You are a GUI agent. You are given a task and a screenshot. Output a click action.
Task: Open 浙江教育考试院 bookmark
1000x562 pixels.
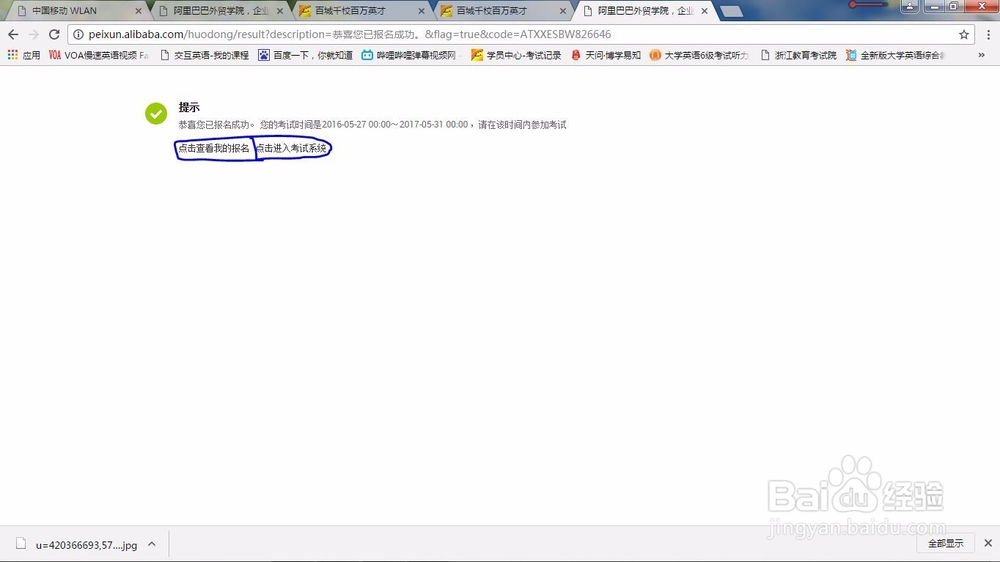pyautogui.click(x=798, y=55)
